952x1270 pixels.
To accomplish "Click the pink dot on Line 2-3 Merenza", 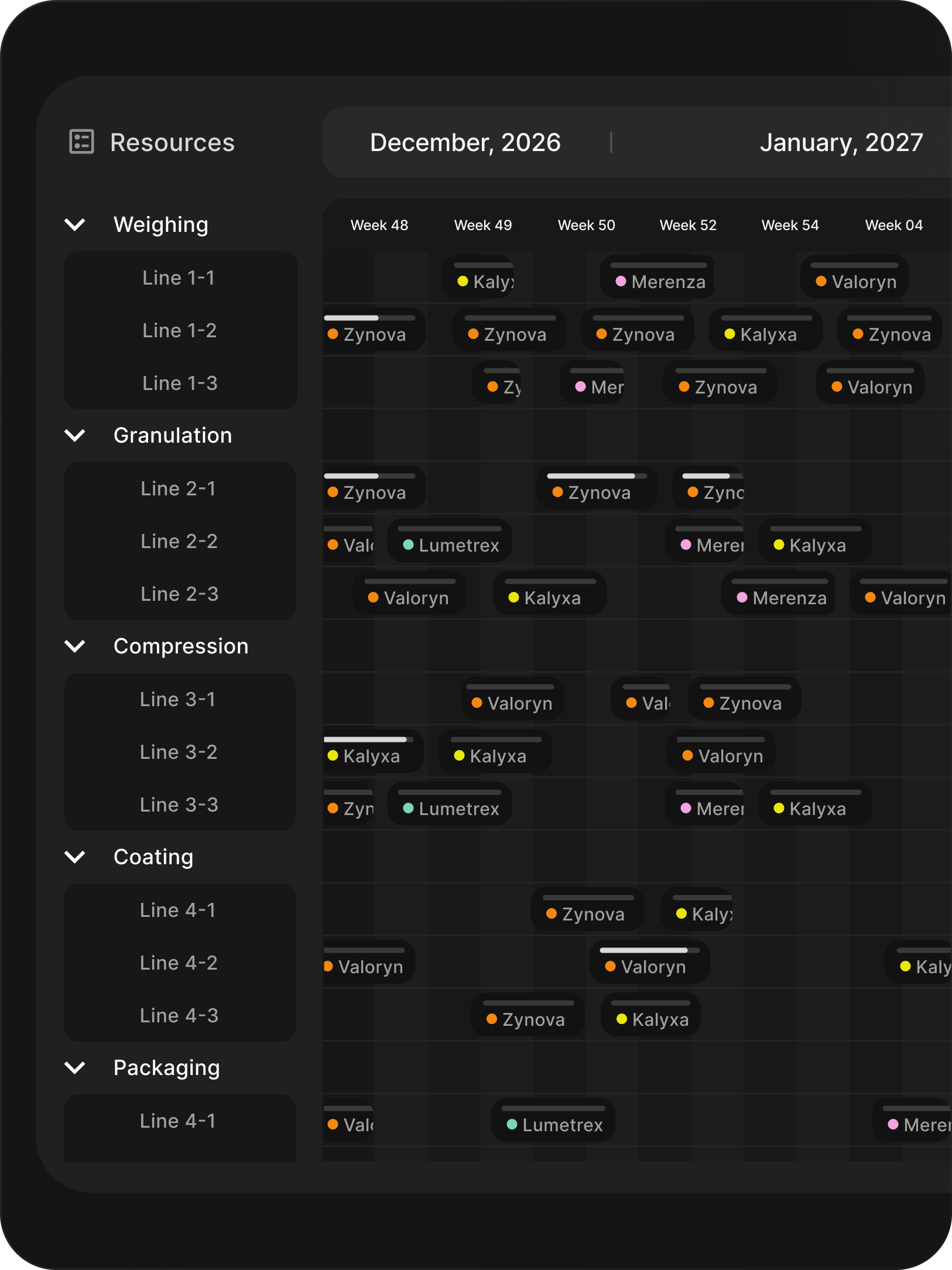I will point(742,598).
